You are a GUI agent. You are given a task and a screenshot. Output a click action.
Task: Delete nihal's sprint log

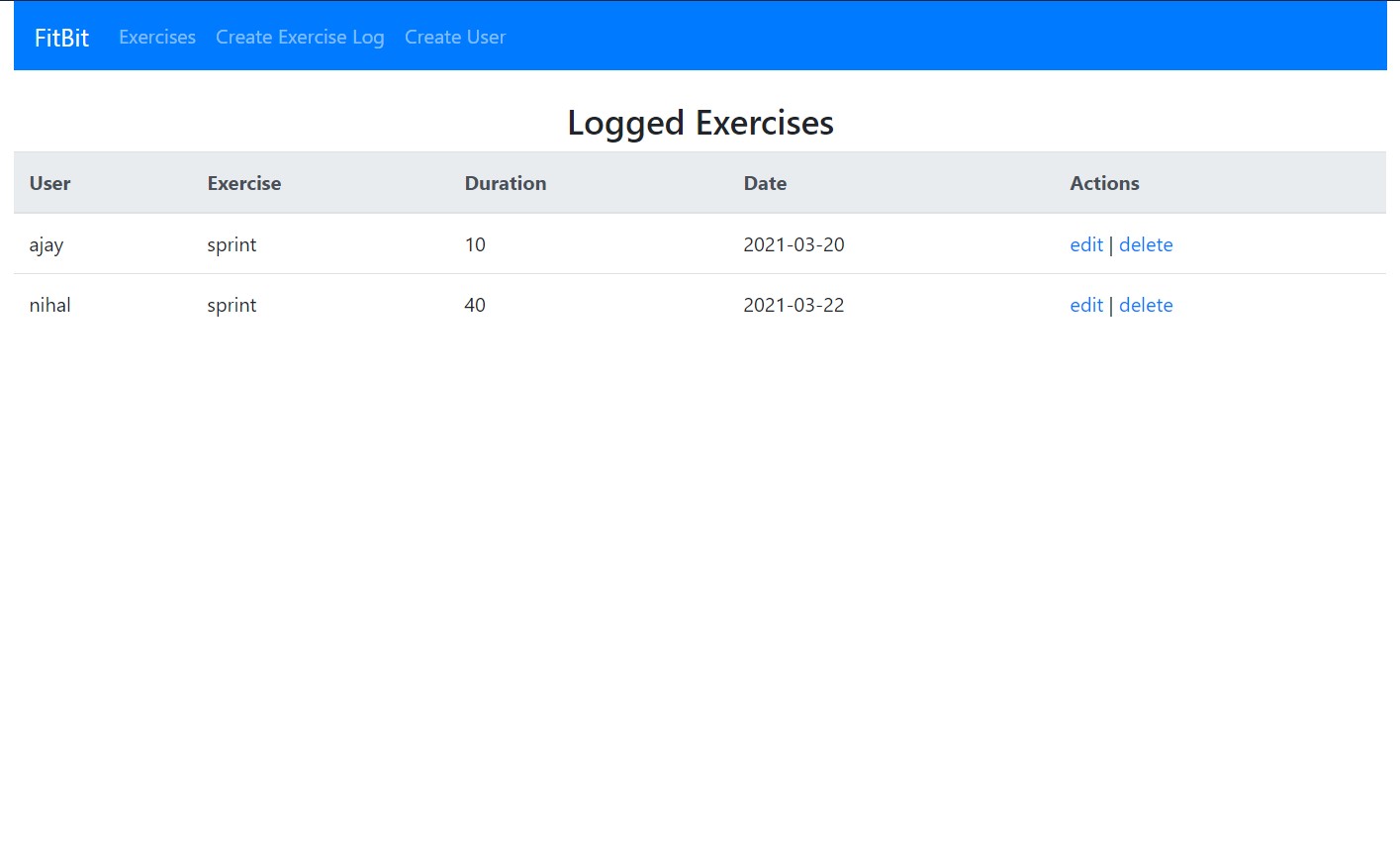(1146, 305)
